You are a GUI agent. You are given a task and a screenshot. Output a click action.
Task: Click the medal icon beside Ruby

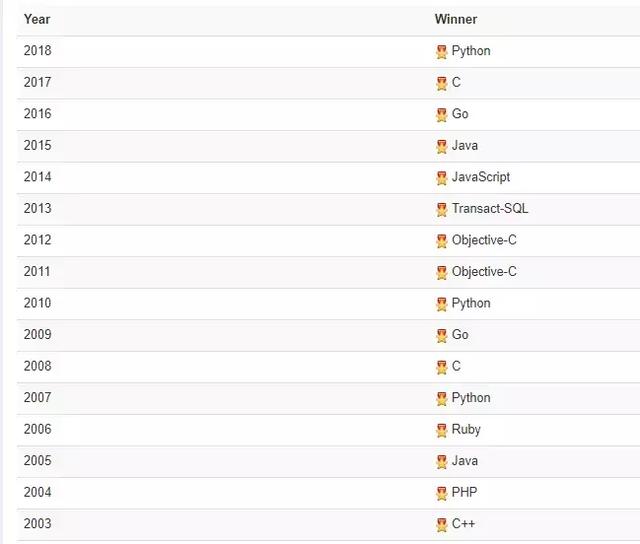[442, 430]
